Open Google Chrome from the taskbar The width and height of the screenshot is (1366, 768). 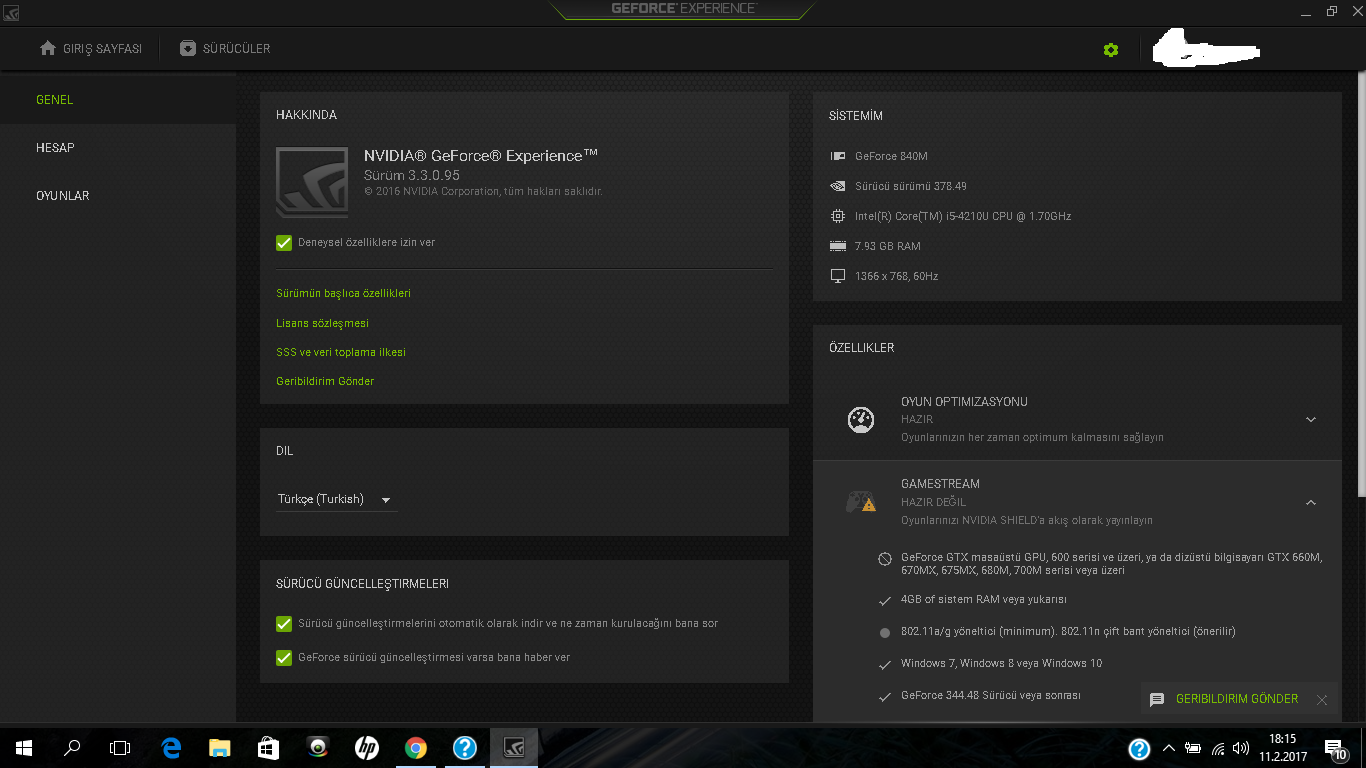tap(416, 747)
